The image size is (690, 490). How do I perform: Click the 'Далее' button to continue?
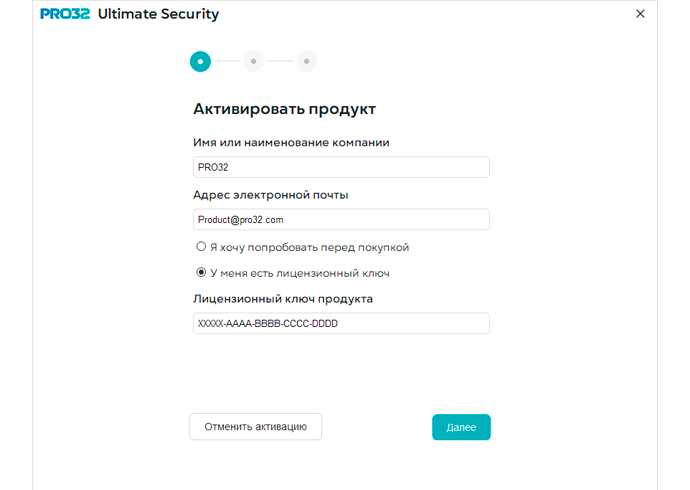461,427
